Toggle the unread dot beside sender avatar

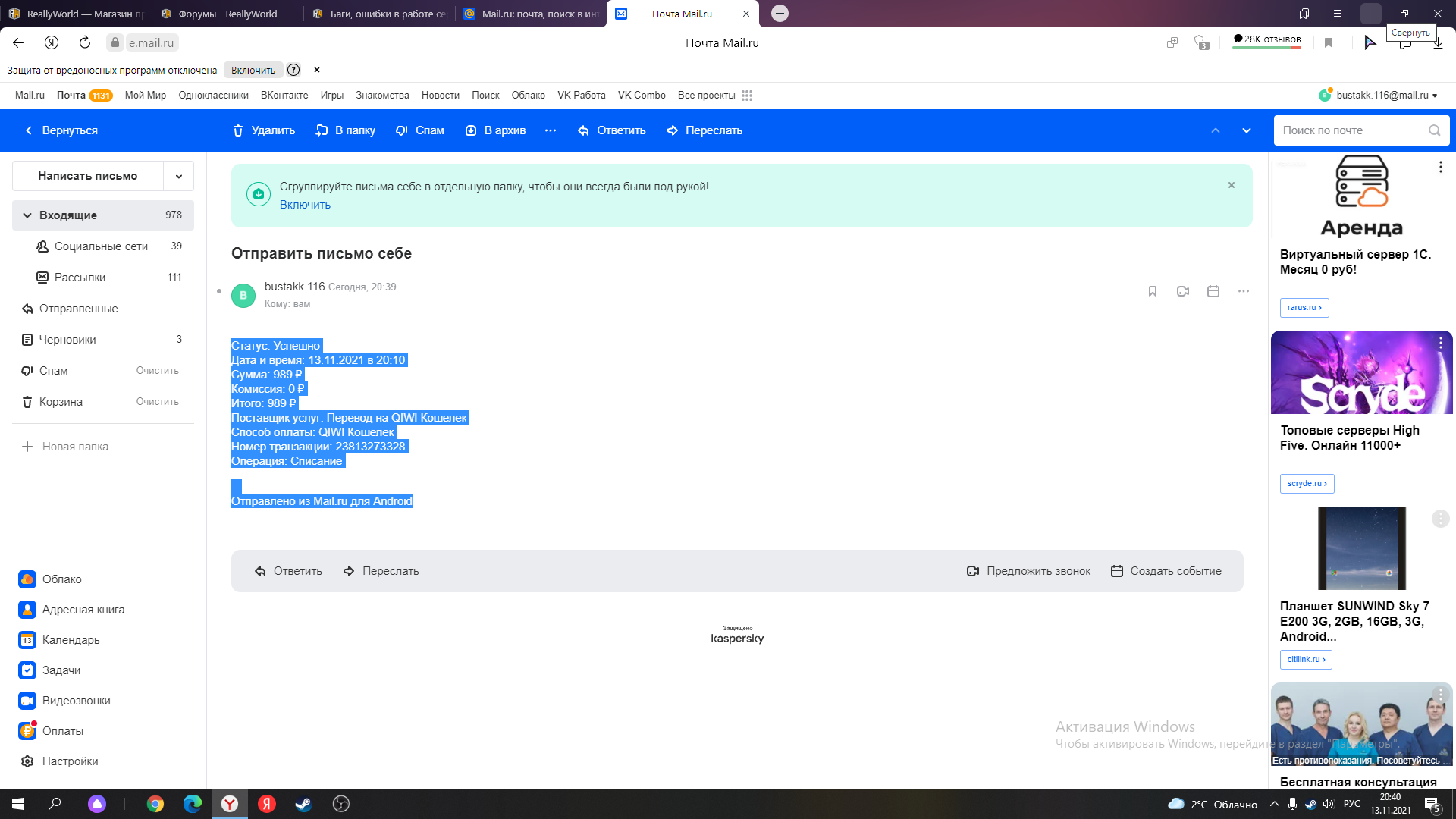click(x=219, y=291)
